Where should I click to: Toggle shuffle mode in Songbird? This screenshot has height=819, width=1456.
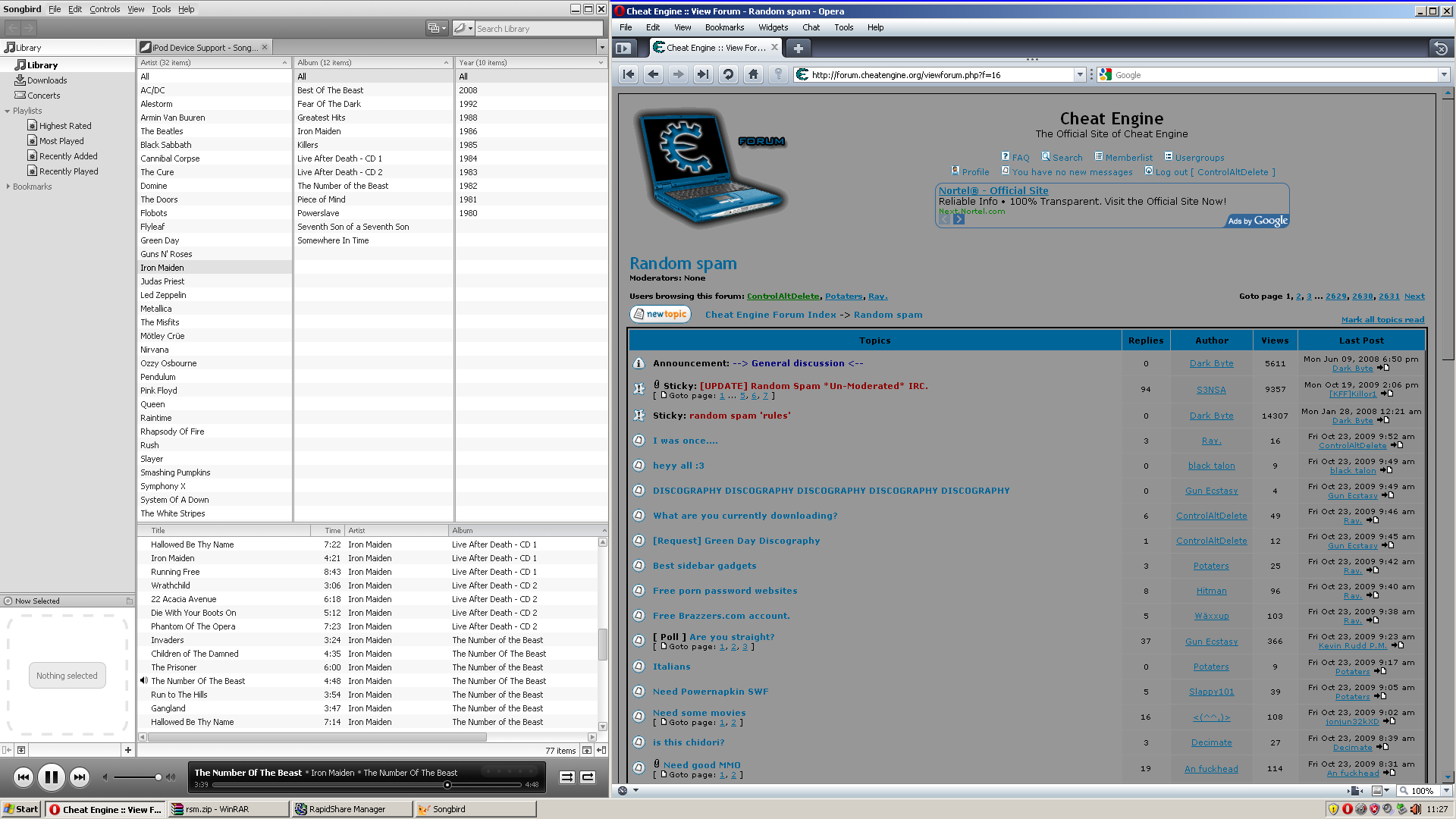tap(567, 777)
